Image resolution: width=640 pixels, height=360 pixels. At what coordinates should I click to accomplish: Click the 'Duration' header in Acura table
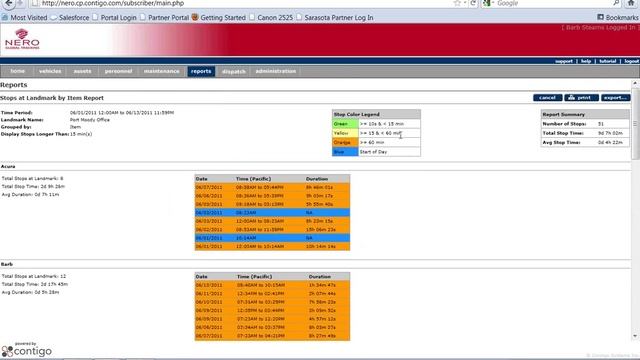[x=317, y=179]
